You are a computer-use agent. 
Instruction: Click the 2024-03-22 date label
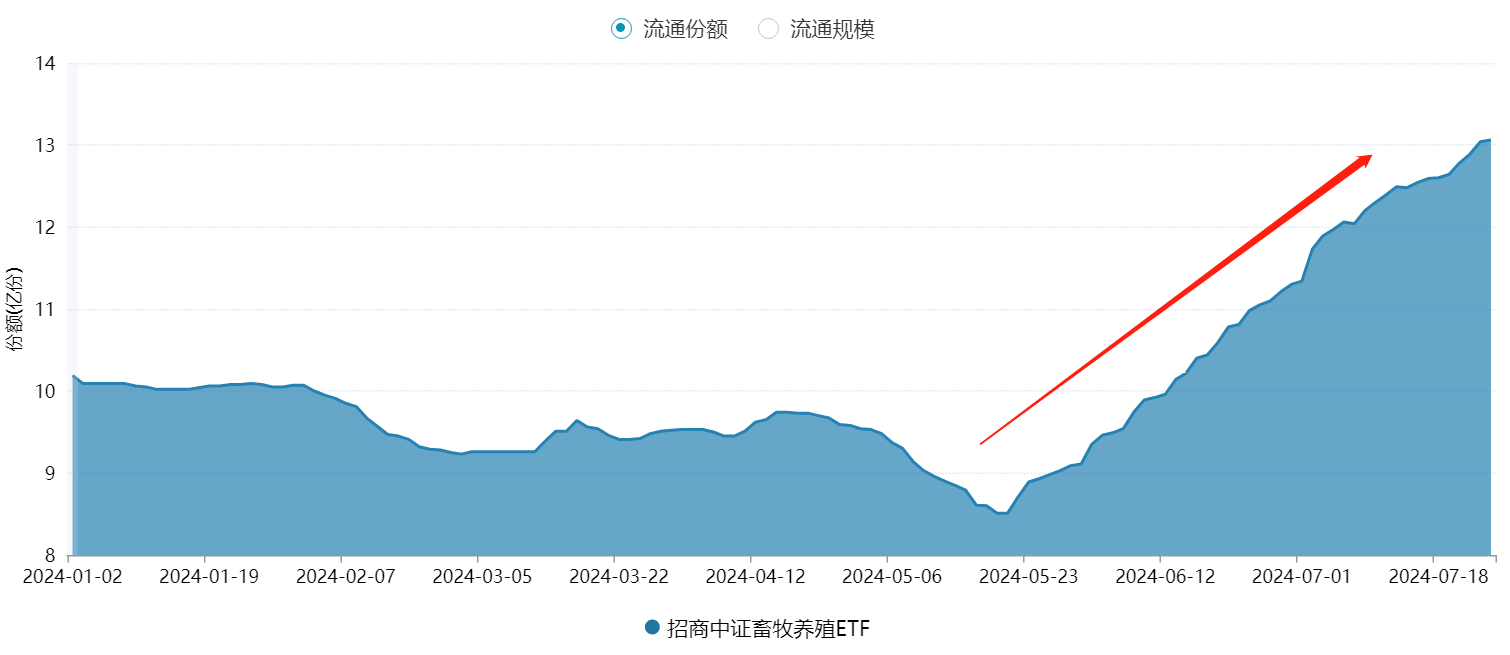coord(614,576)
